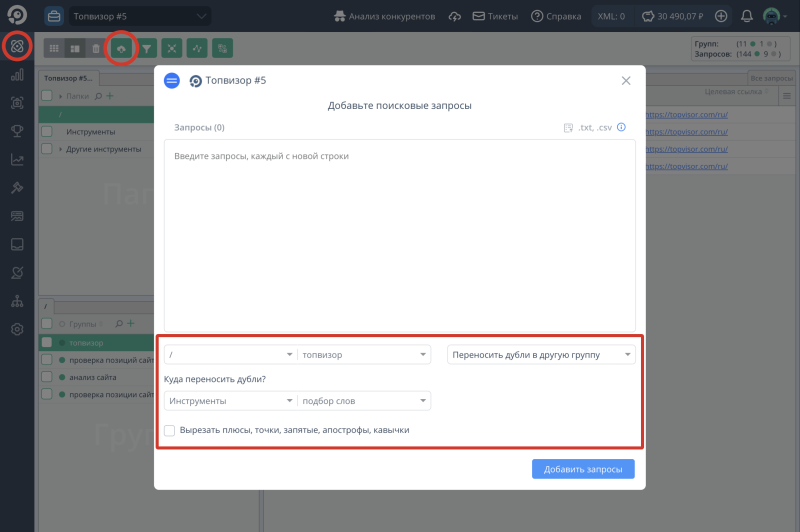
Task: Click the file upload .txt, .csv icon
Action: [x=568, y=128]
